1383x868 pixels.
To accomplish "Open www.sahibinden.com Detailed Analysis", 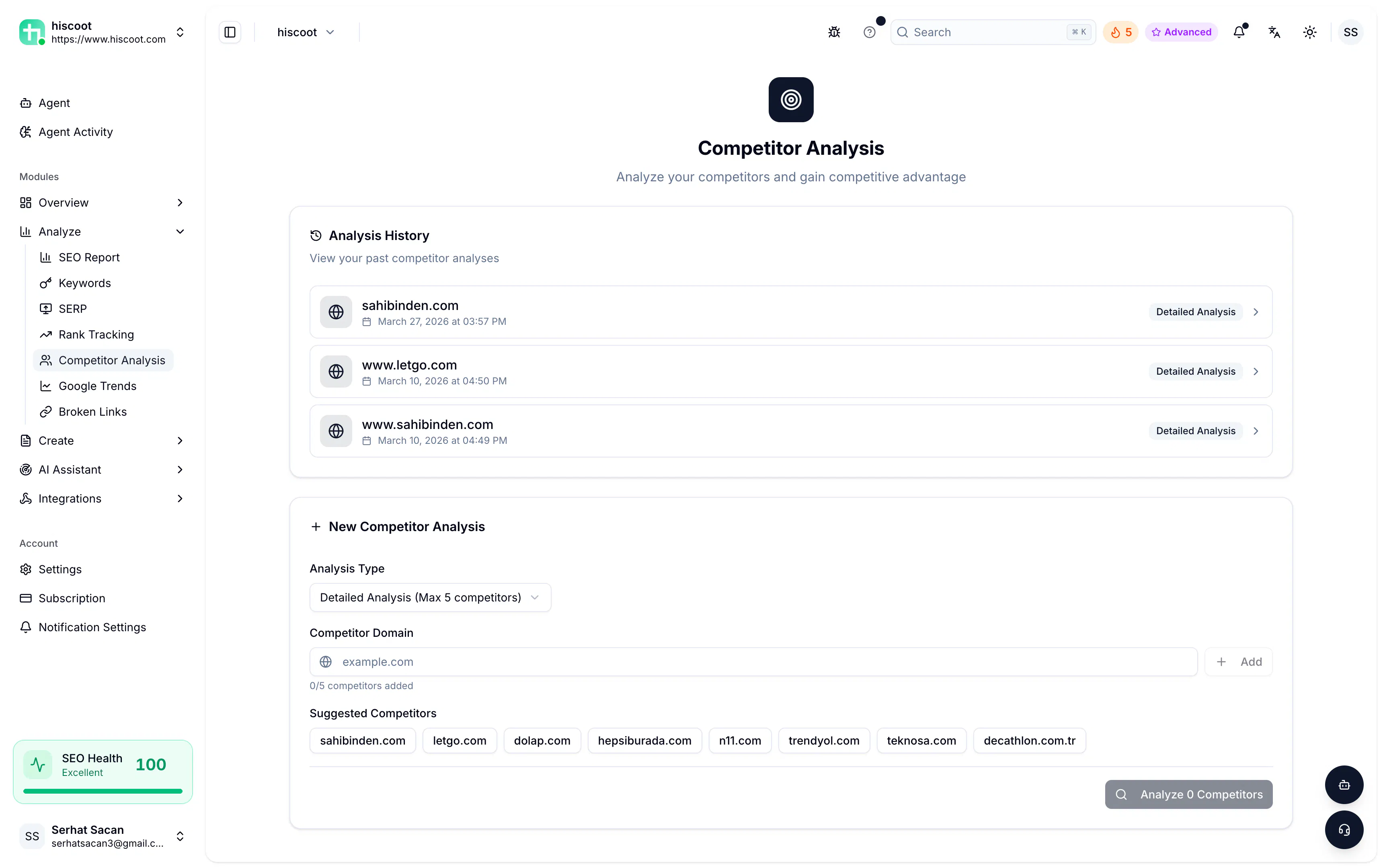I will tap(1195, 431).
